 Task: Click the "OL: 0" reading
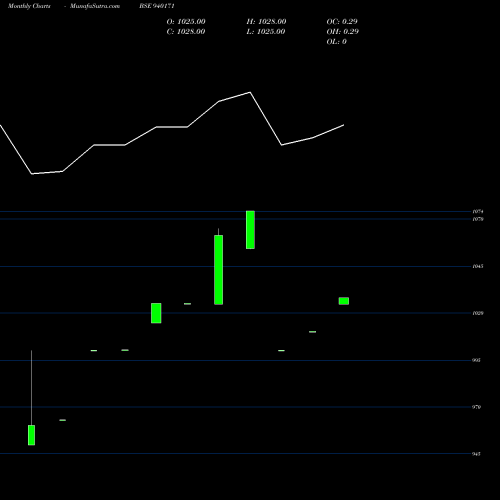(x=337, y=42)
